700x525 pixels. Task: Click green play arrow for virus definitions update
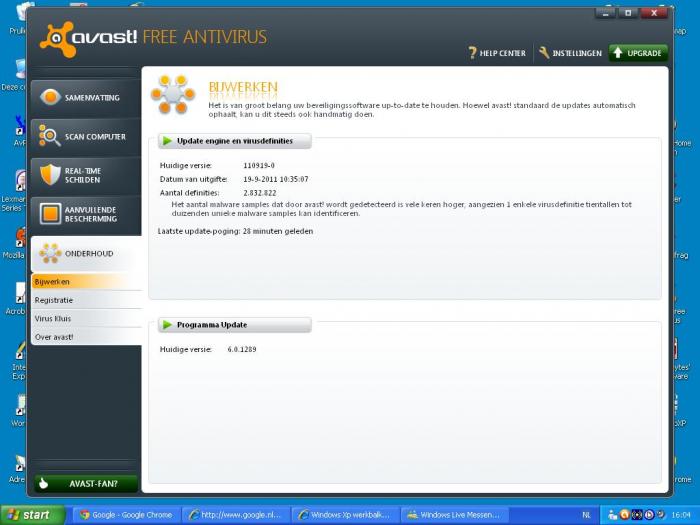167,141
